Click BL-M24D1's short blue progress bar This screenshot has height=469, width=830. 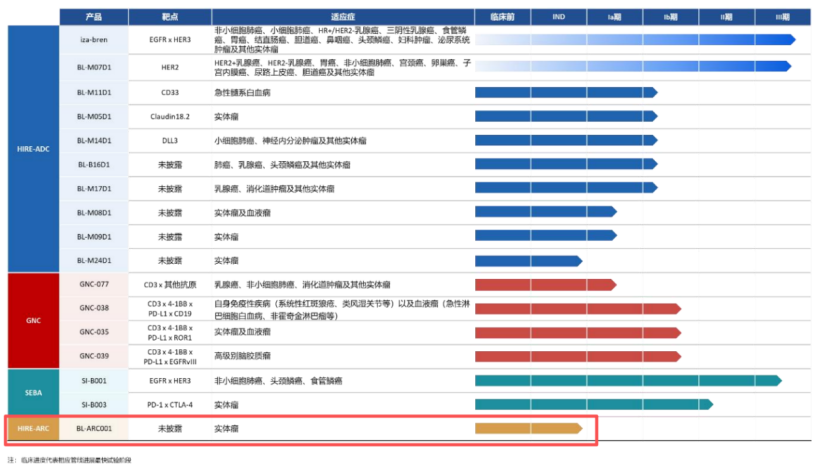(x=529, y=261)
